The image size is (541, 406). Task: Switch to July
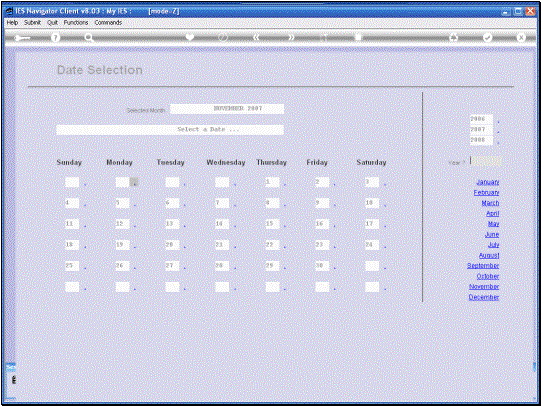493,245
